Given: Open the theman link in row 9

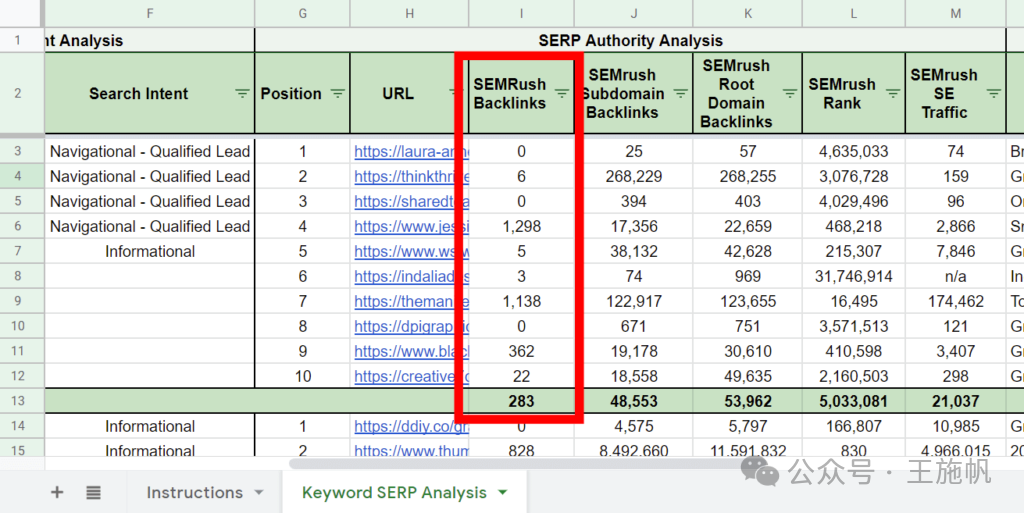Looking at the screenshot, I should [x=411, y=302].
